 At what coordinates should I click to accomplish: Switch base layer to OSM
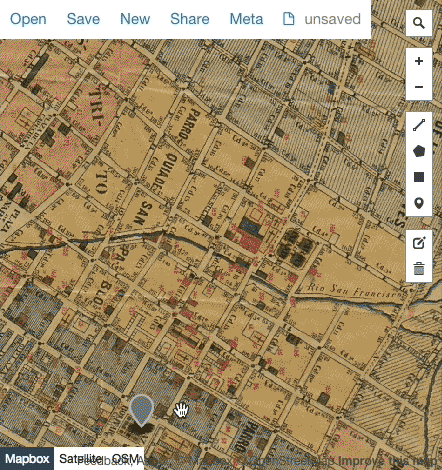click(x=125, y=459)
